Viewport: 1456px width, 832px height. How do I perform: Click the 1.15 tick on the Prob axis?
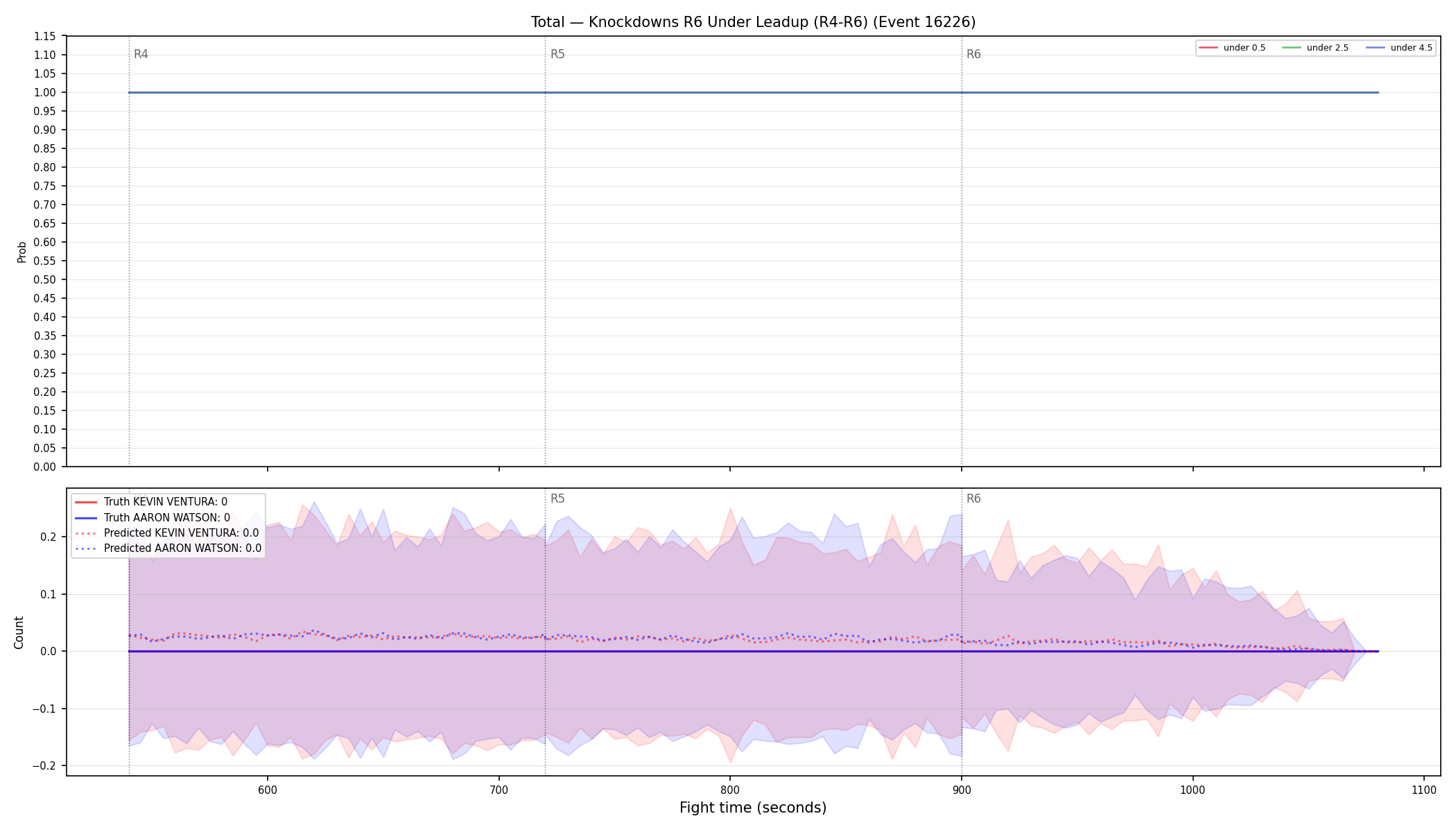point(45,36)
